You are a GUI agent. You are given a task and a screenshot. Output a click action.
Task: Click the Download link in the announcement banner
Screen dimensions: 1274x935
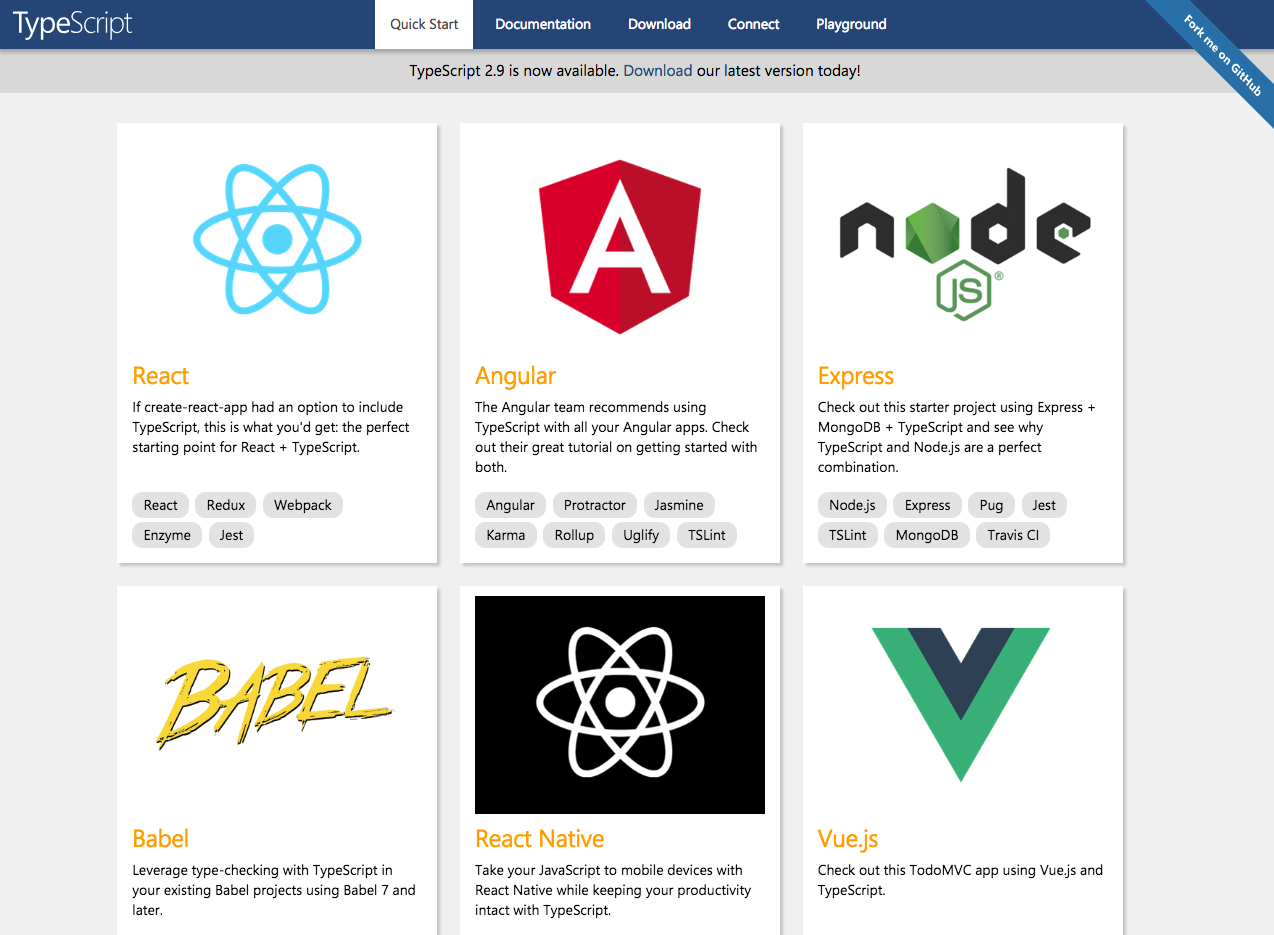click(658, 71)
